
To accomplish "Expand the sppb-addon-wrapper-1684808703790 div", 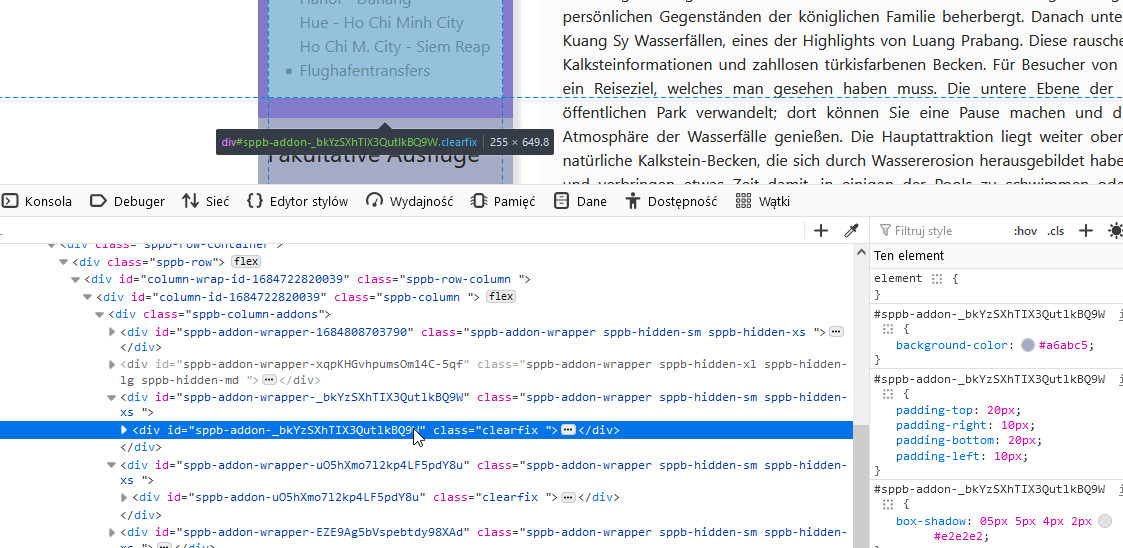I will click(112, 332).
